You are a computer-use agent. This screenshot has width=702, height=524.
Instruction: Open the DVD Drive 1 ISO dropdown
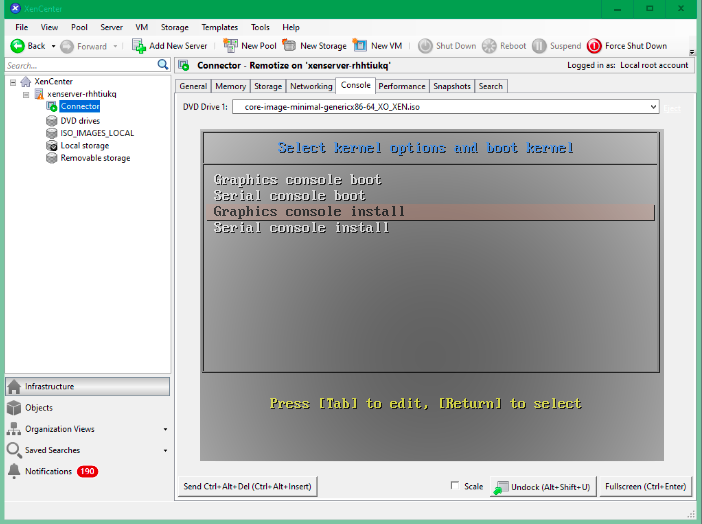pos(653,107)
